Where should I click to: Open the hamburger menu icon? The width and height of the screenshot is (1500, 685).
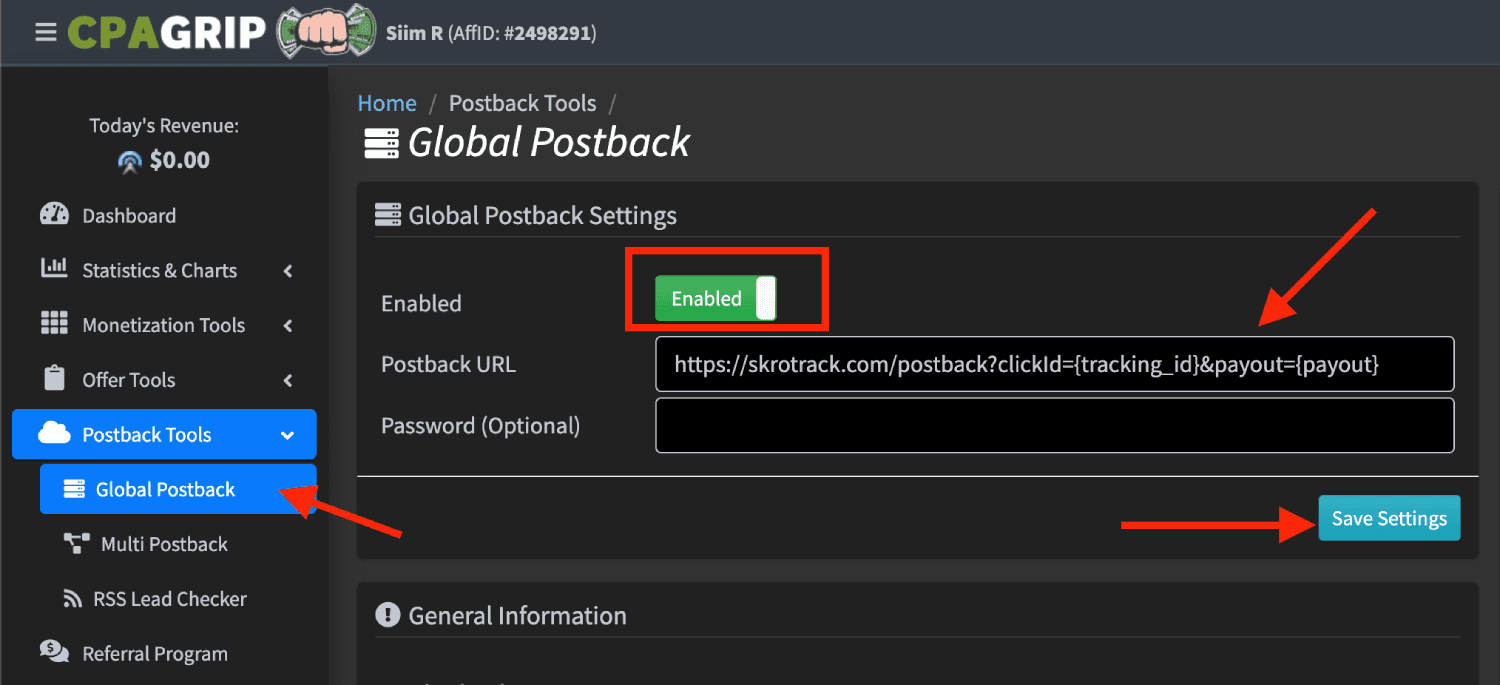(45, 32)
